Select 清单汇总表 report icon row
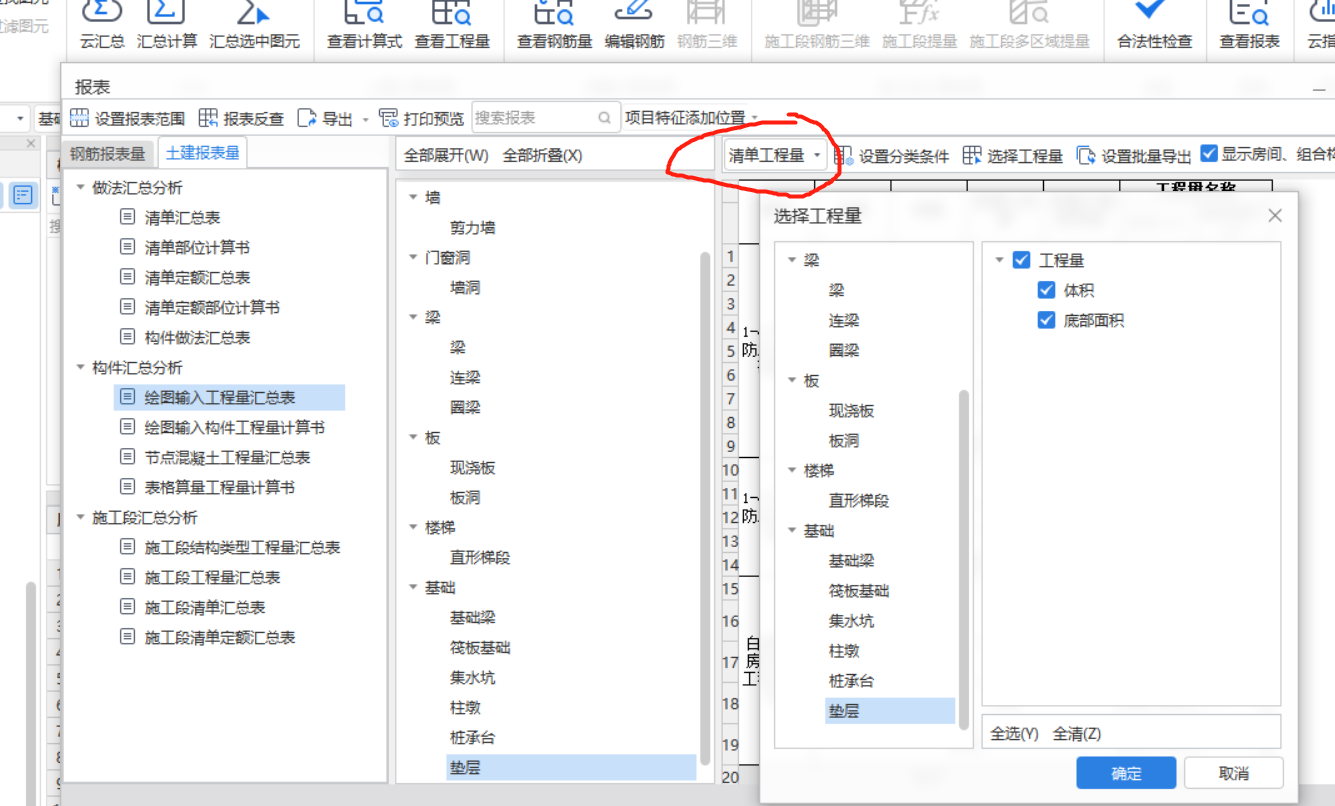 coord(127,217)
